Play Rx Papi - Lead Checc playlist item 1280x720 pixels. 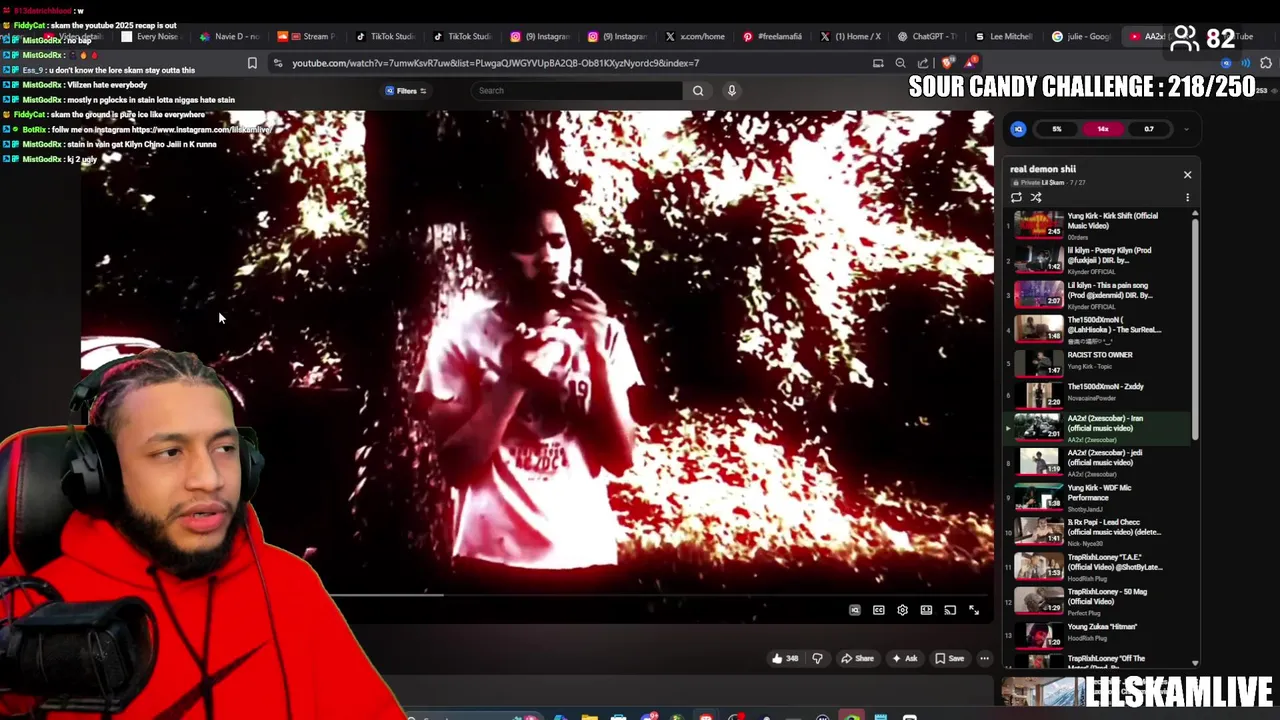tap(1098, 531)
